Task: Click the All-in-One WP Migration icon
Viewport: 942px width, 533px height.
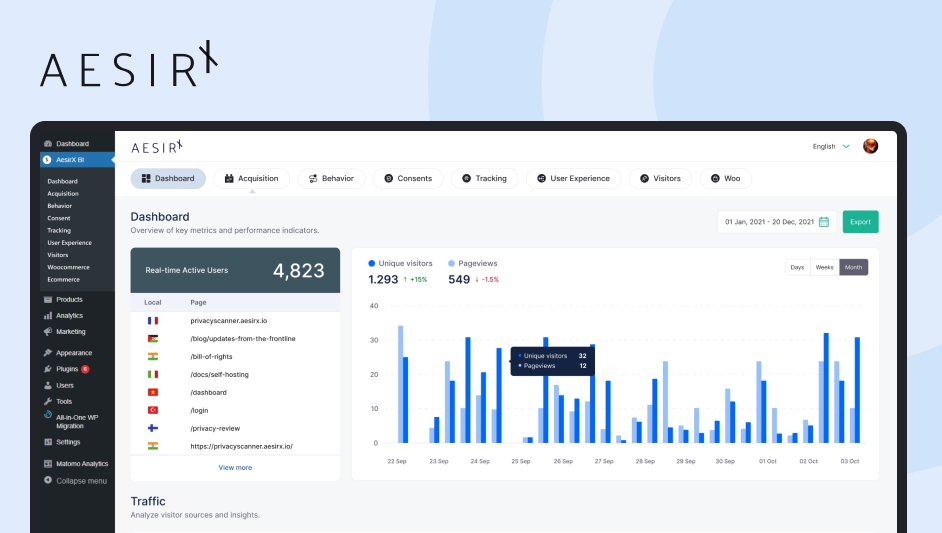Action: point(47,415)
